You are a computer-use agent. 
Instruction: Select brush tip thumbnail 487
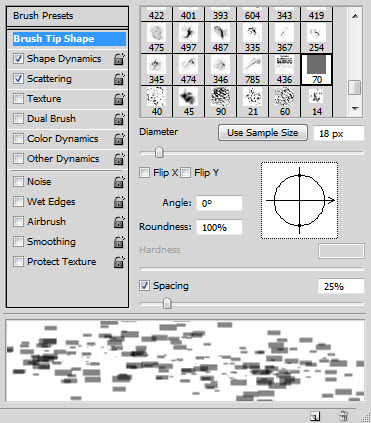(x=220, y=38)
